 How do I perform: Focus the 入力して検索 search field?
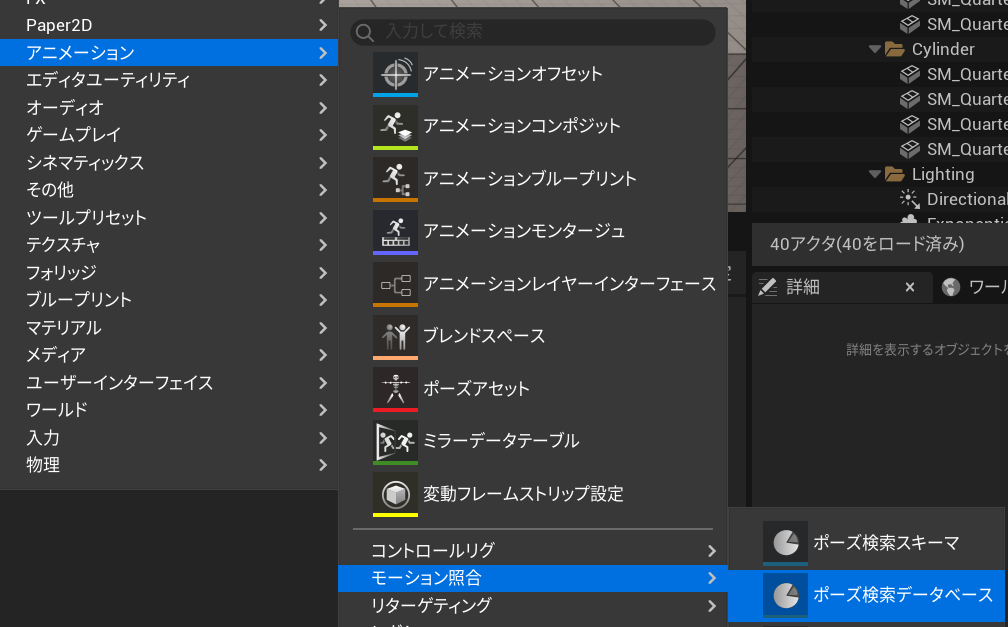click(x=533, y=32)
